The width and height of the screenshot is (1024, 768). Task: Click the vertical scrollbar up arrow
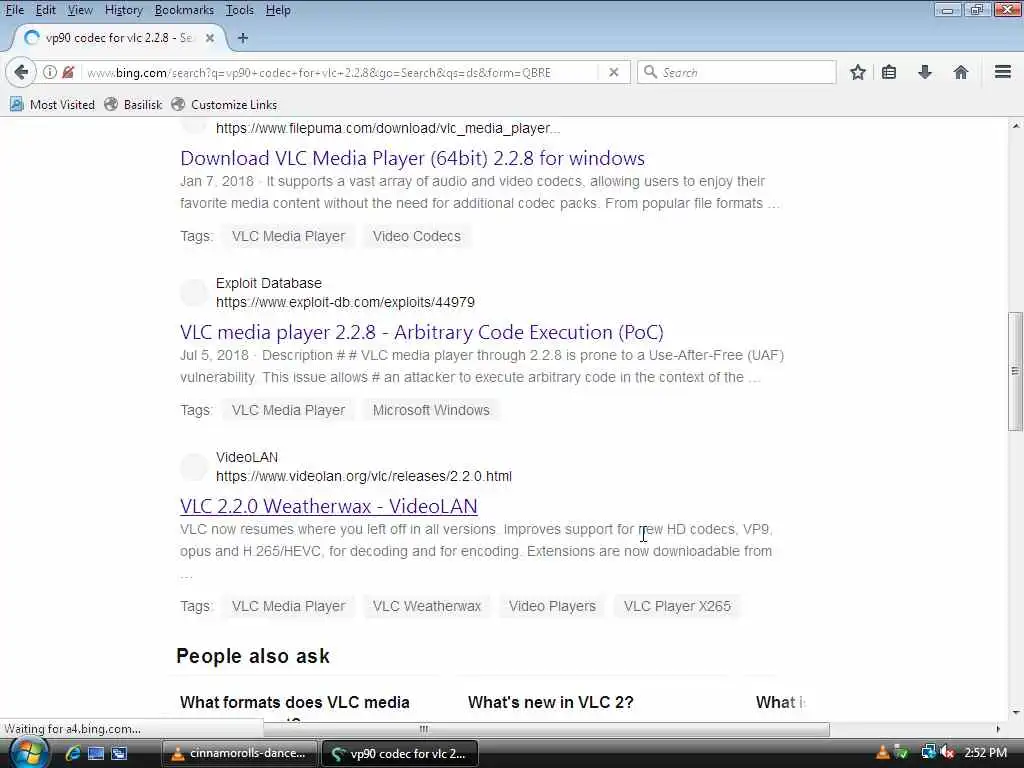pos(1016,125)
